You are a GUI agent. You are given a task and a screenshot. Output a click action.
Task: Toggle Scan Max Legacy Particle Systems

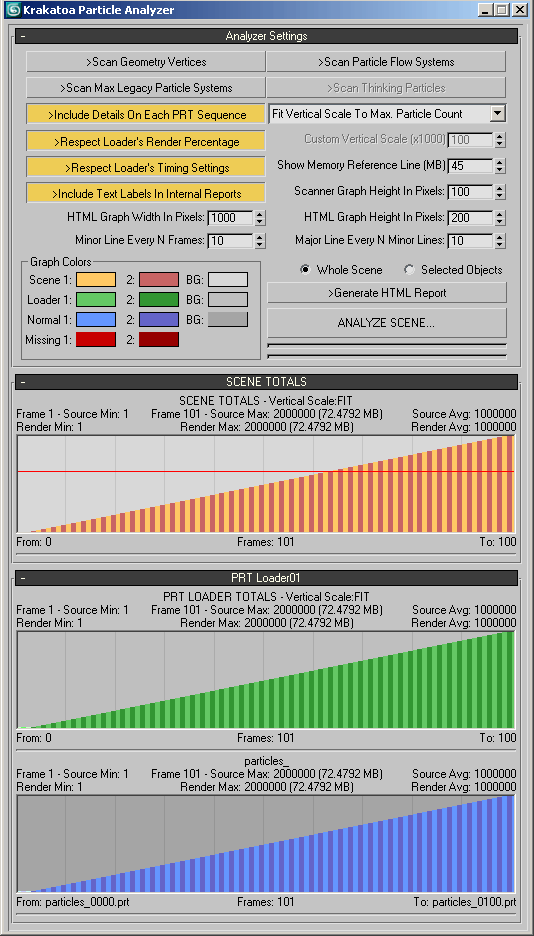pos(146,88)
